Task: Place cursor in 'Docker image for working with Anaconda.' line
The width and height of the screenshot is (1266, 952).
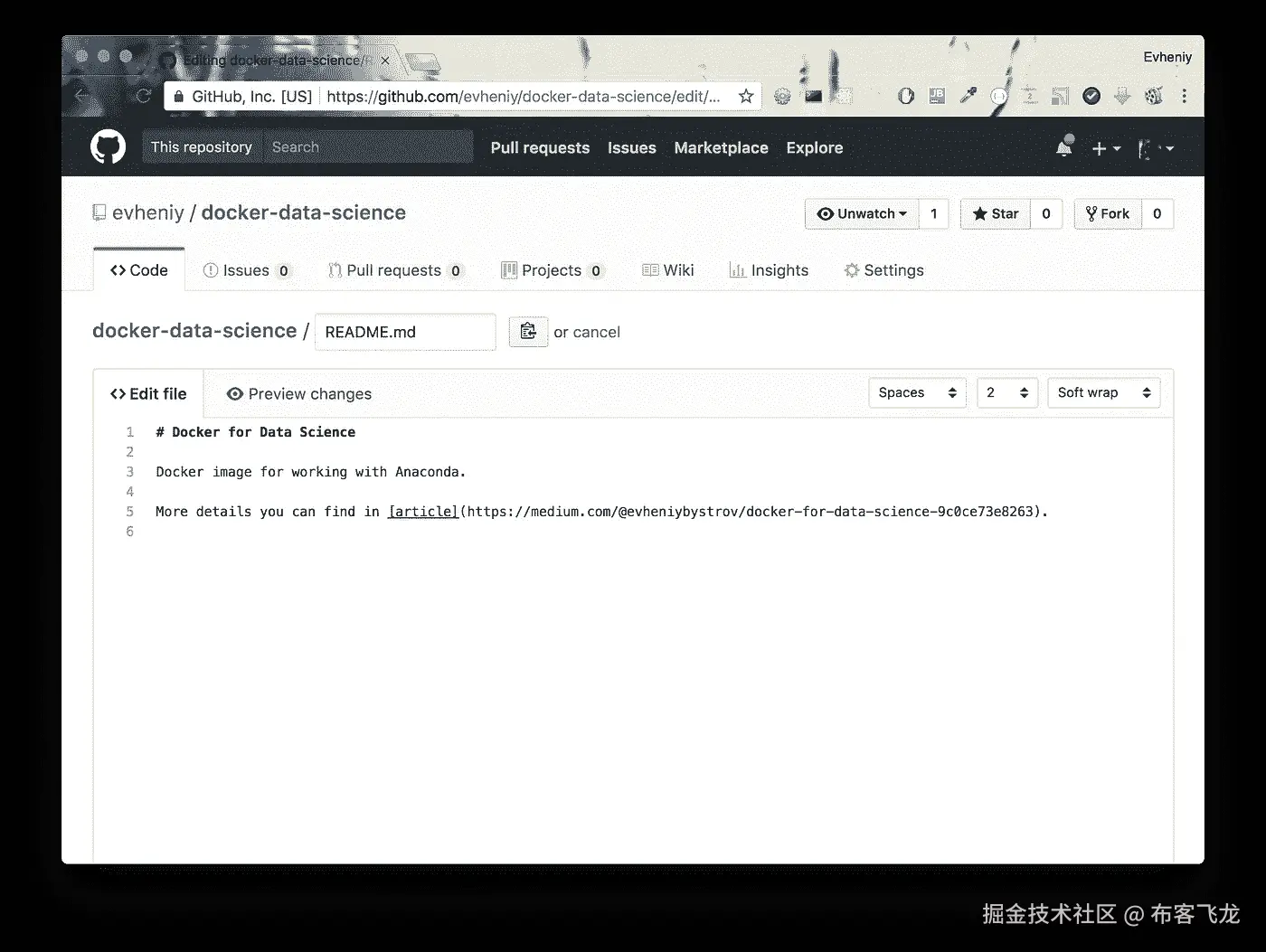Action: (x=310, y=472)
